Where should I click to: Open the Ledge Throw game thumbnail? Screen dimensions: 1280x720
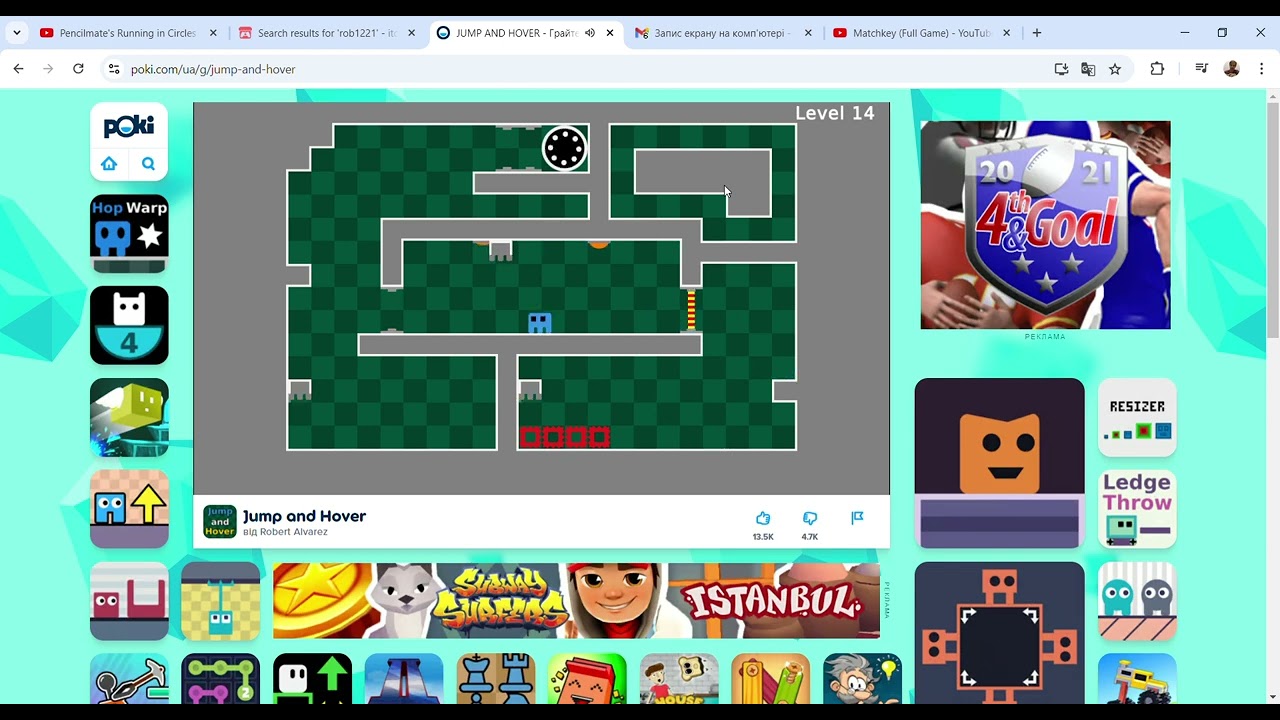click(1137, 509)
